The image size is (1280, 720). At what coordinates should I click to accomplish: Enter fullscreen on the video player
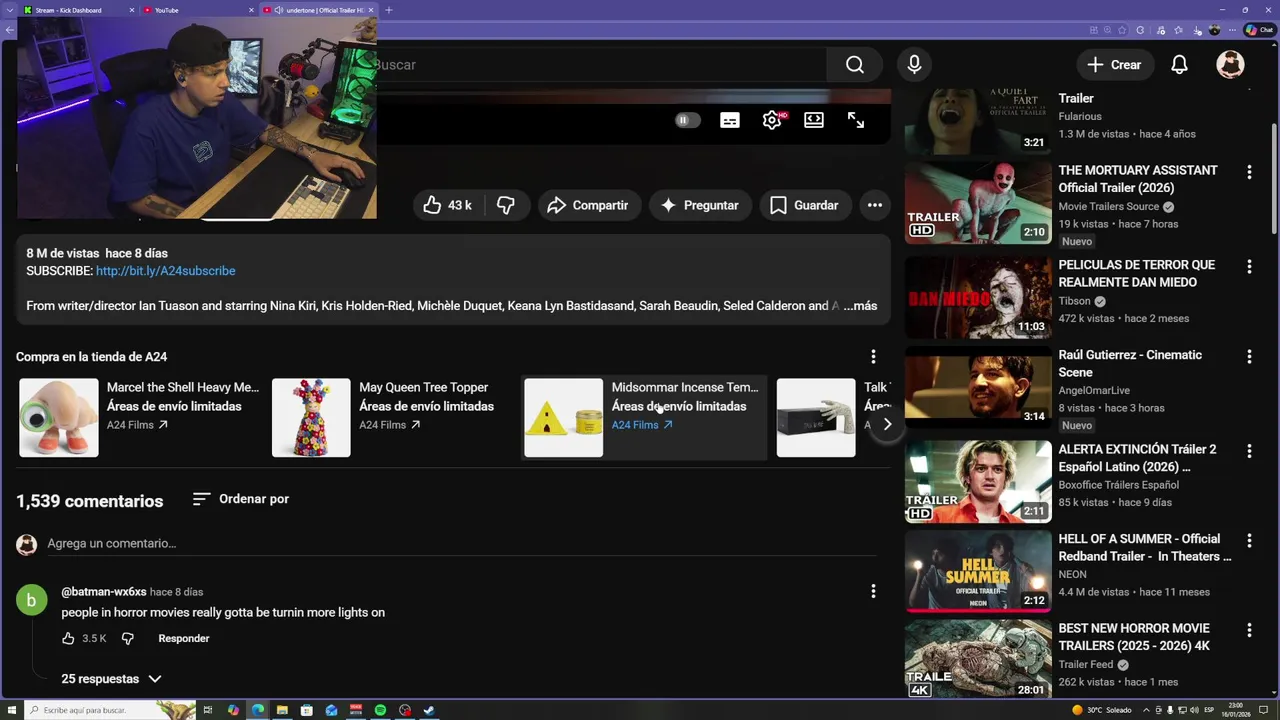coord(856,120)
